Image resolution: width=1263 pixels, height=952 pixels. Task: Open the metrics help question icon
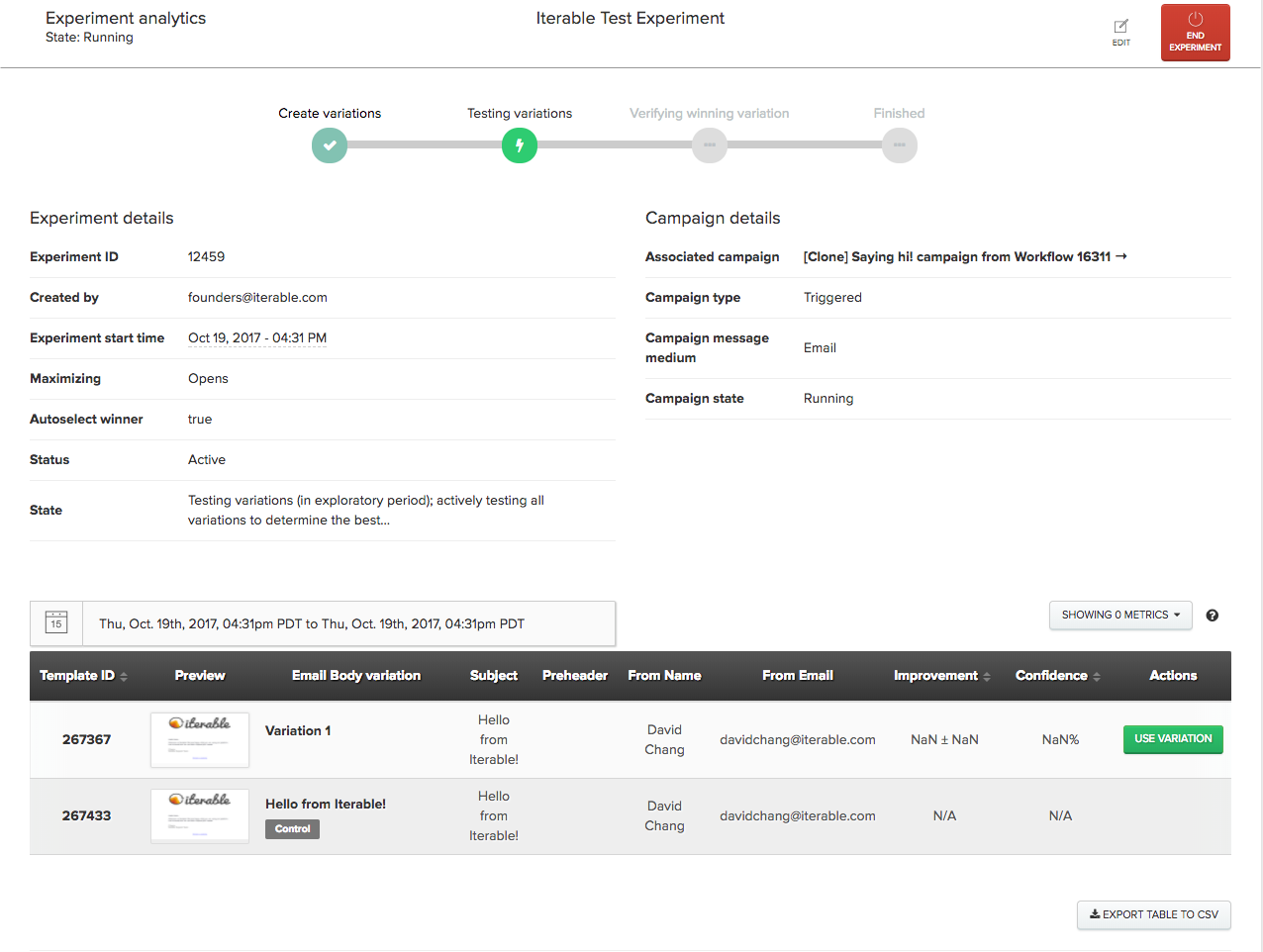1212,616
